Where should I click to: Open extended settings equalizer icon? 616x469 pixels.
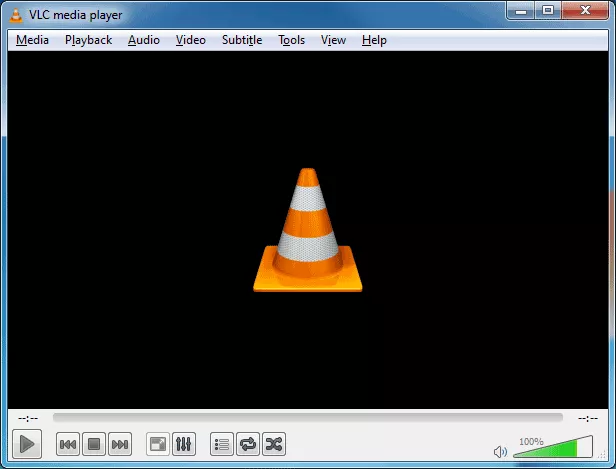tap(183, 444)
